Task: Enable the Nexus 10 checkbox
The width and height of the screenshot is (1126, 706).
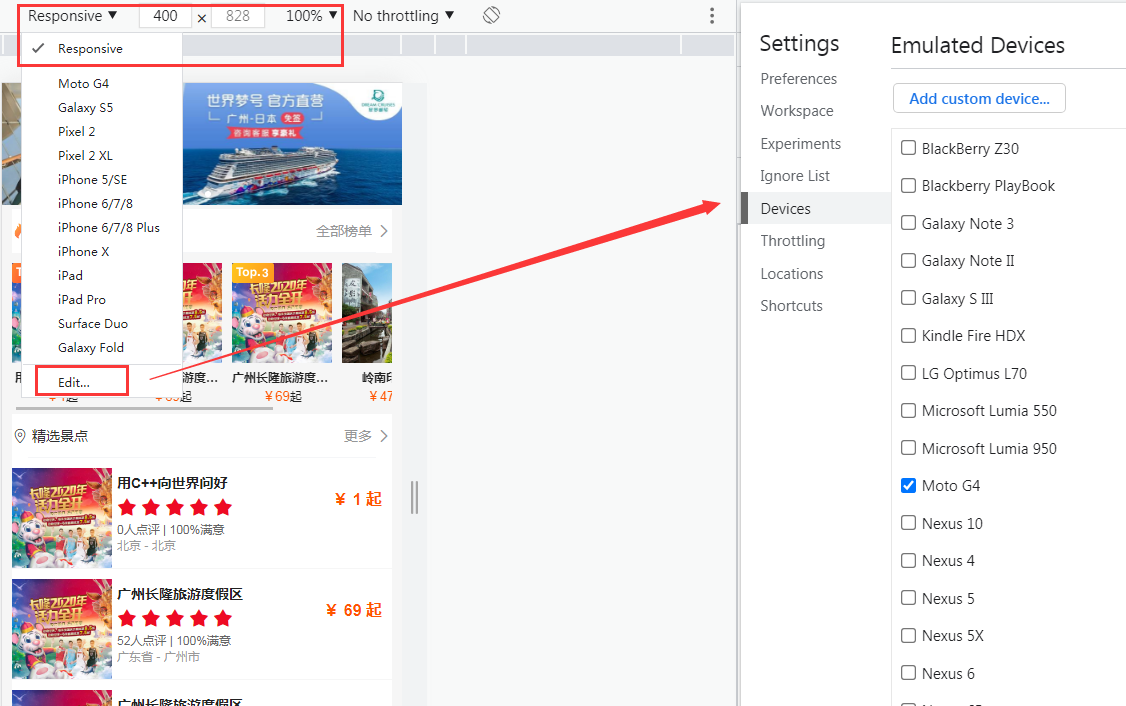Action: coord(908,523)
